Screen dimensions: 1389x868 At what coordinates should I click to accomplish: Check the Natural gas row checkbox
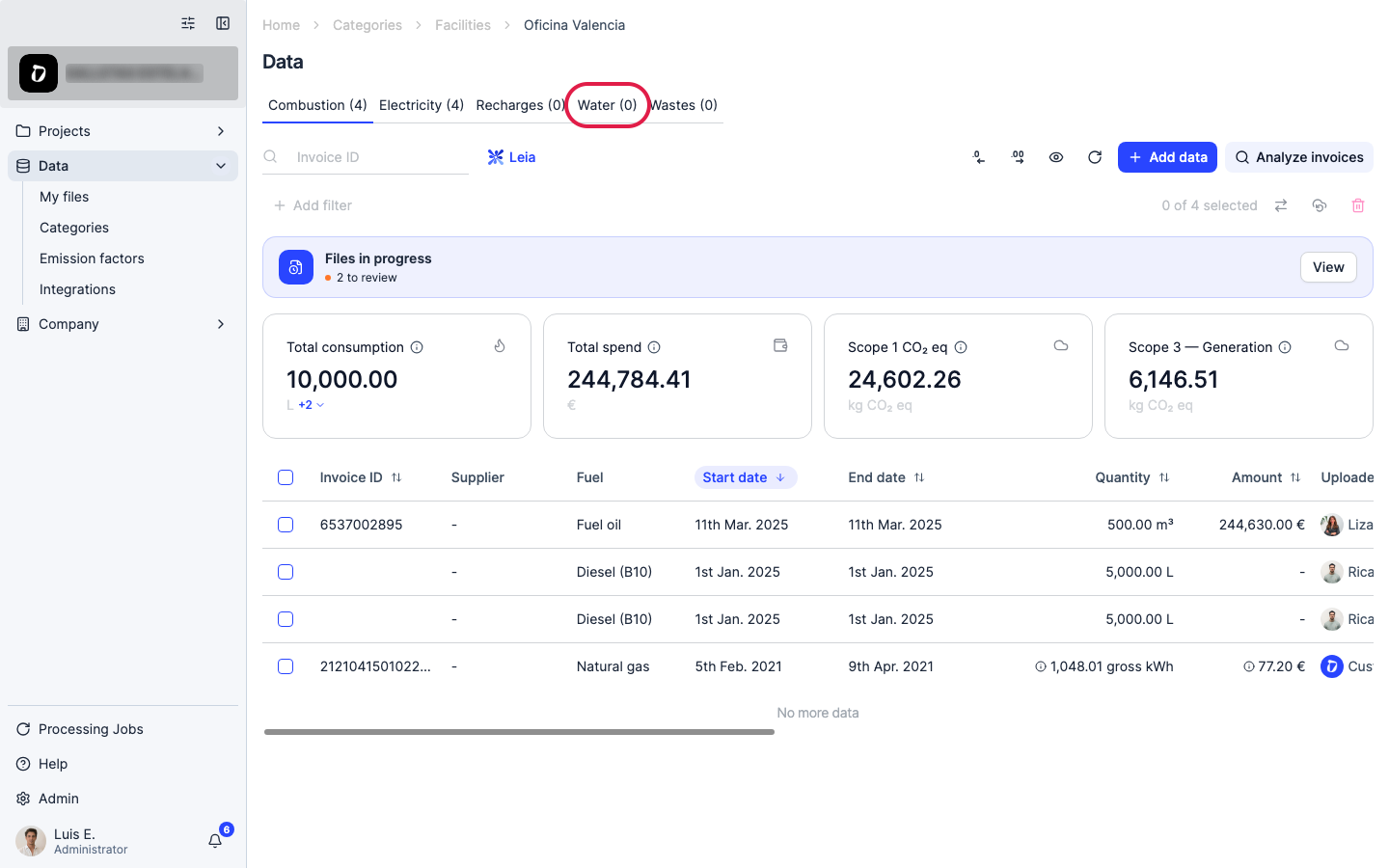click(x=286, y=666)
